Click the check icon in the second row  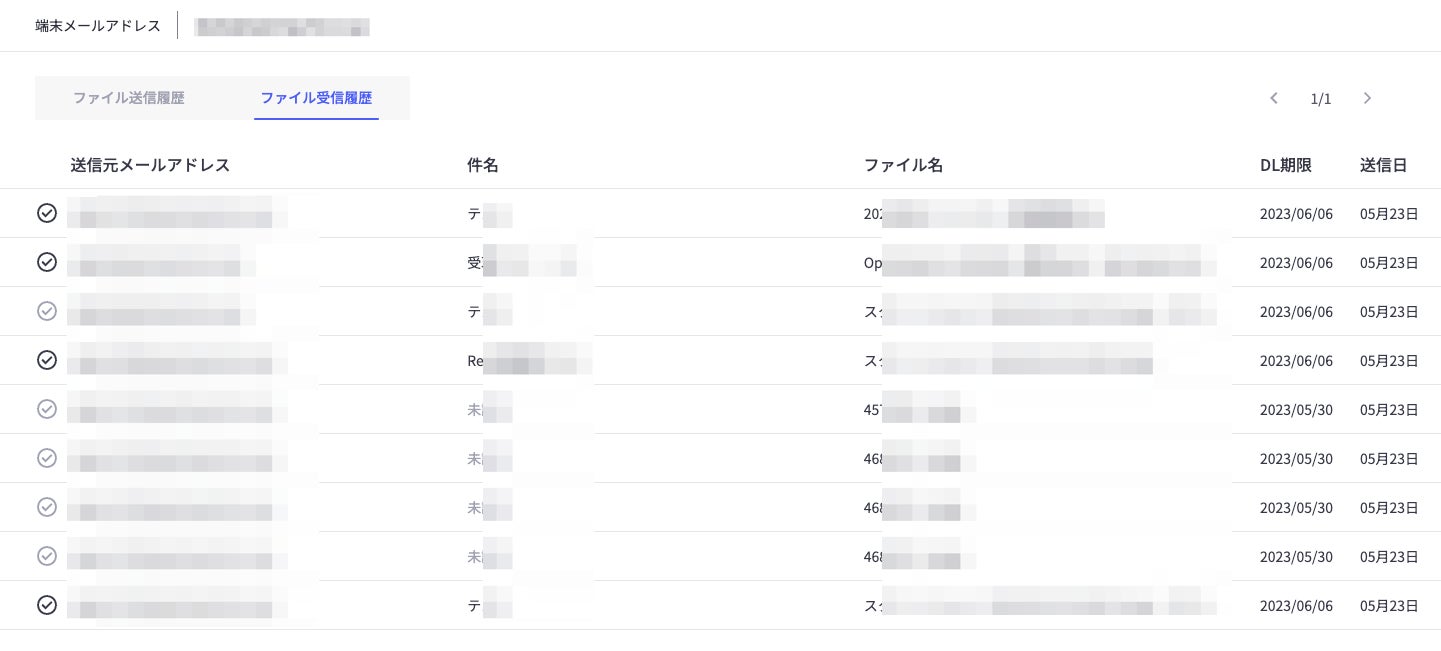[x=47, y=262]
